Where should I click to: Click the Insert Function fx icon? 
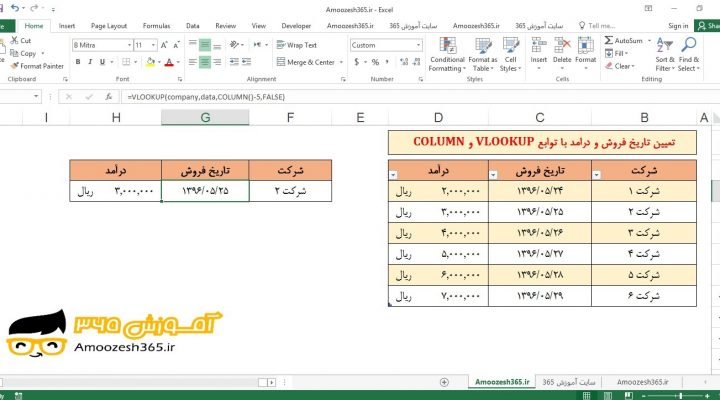point(108,96)
